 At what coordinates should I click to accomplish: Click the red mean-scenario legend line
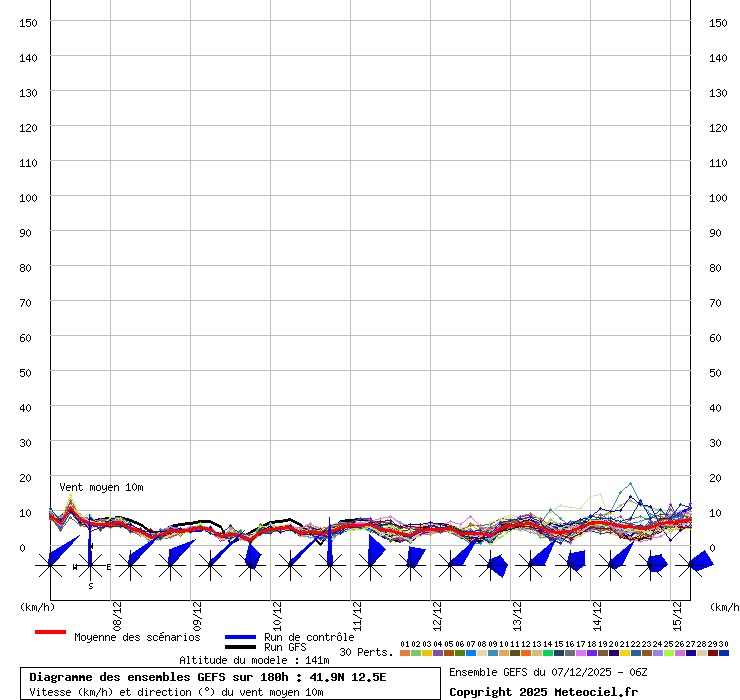click(50, 632)
